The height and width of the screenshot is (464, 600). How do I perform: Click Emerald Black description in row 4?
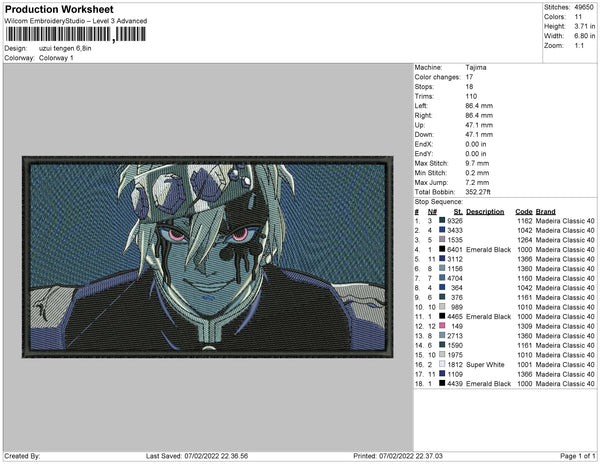(488, 249)
